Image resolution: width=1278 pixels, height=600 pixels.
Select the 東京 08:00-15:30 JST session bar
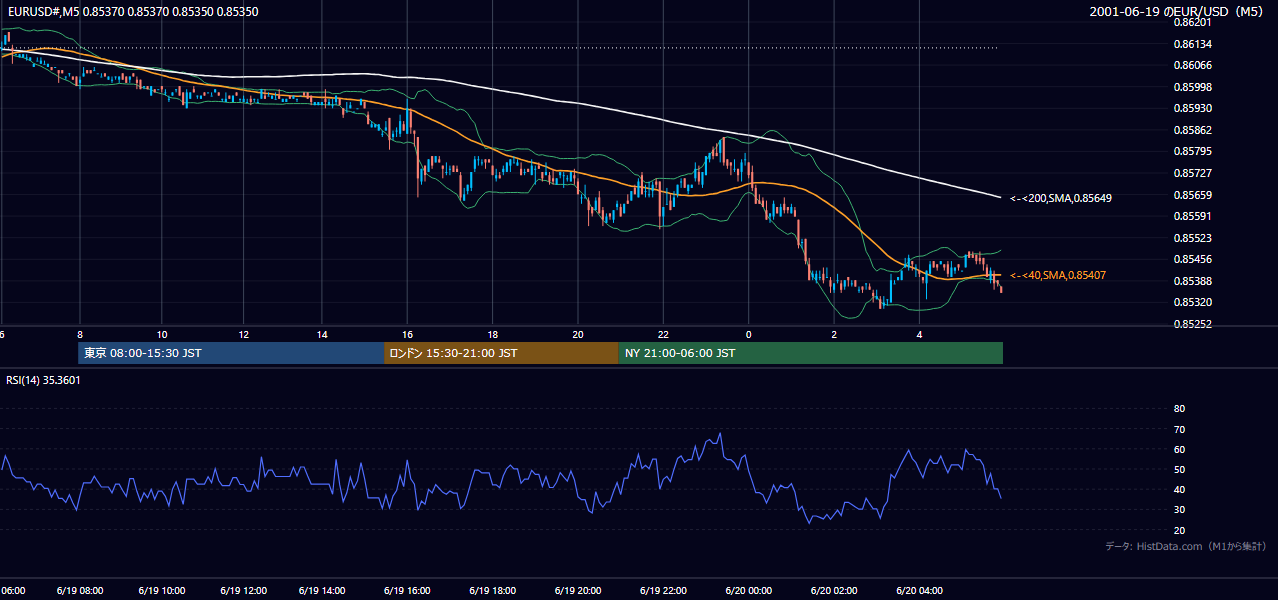click(x=231, y=353)
